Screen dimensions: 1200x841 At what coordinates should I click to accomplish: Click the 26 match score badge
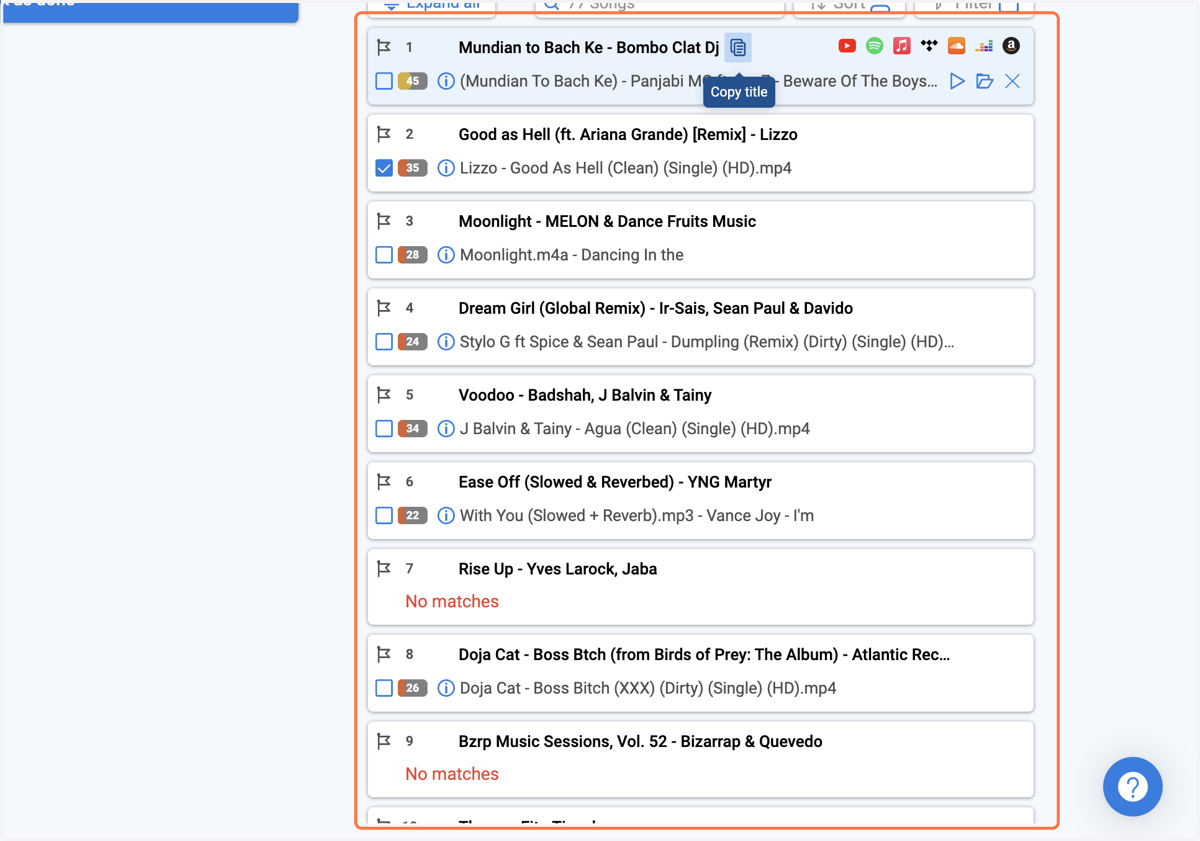413,688
